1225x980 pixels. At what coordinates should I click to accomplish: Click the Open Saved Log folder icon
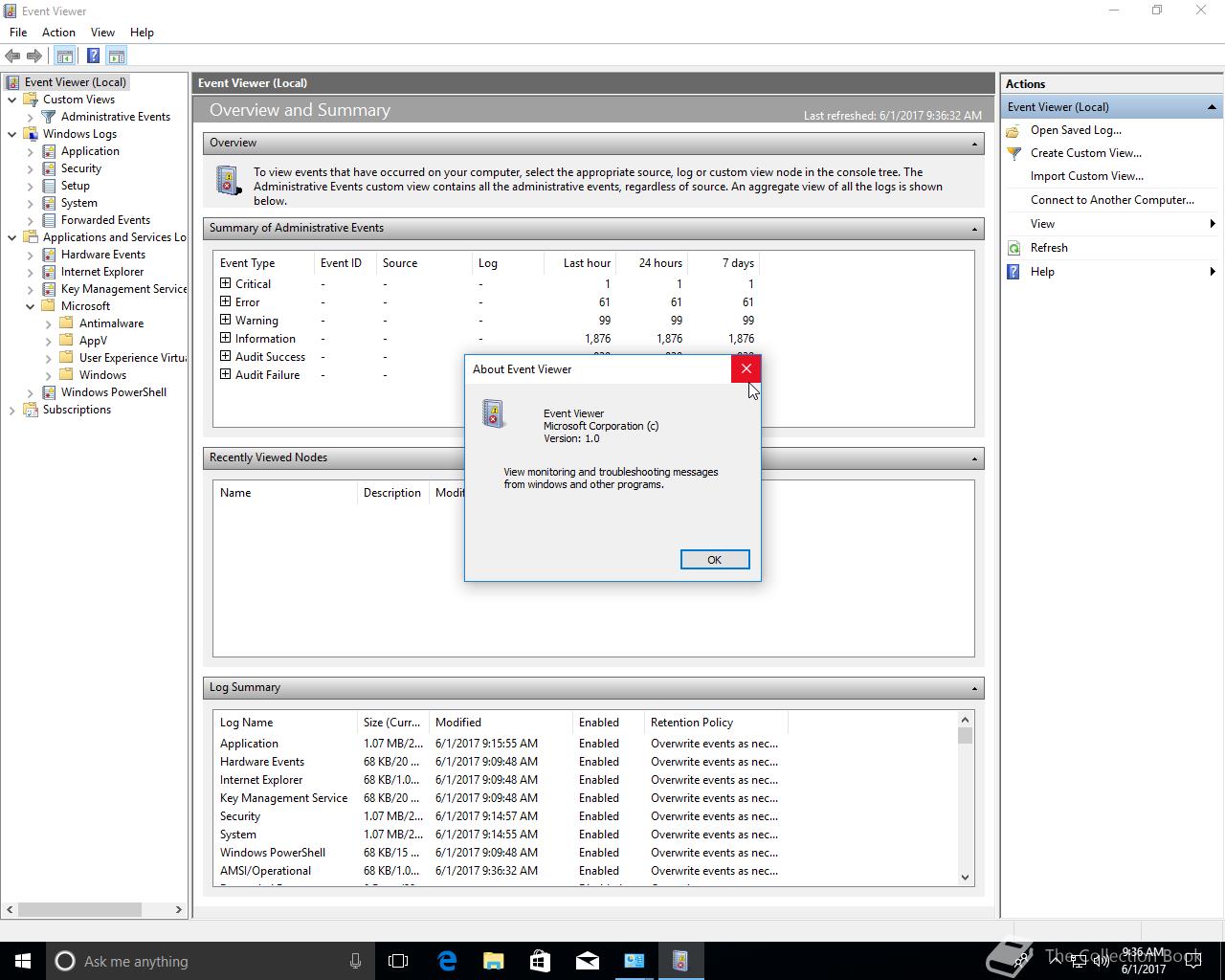tap(1014, 130)
